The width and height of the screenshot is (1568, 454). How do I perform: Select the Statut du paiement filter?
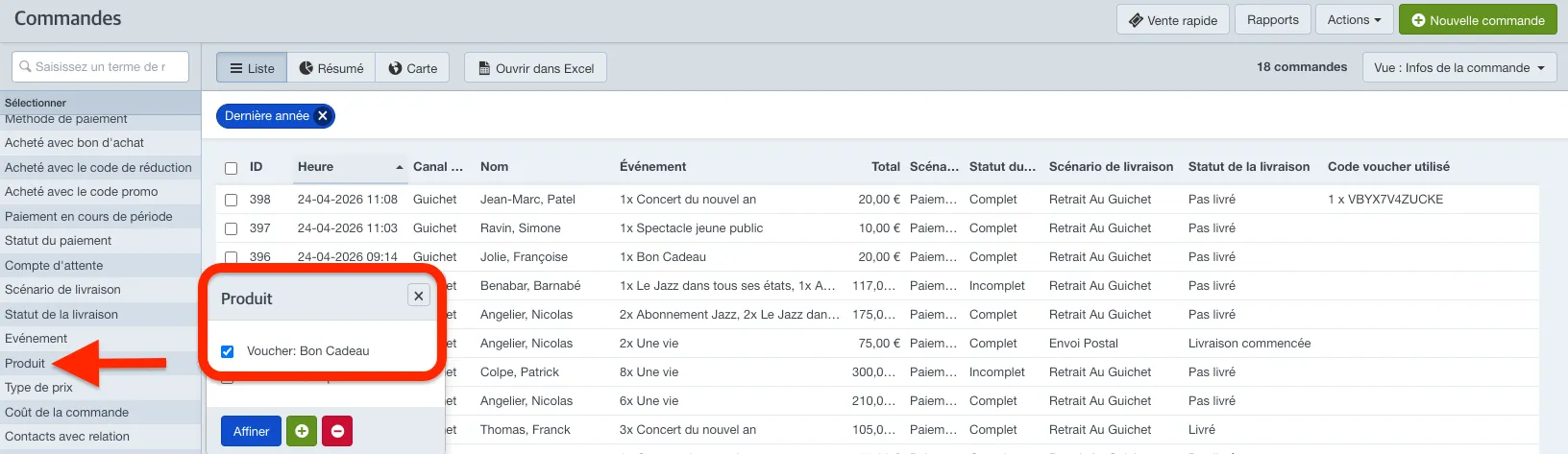pos(100,240)
